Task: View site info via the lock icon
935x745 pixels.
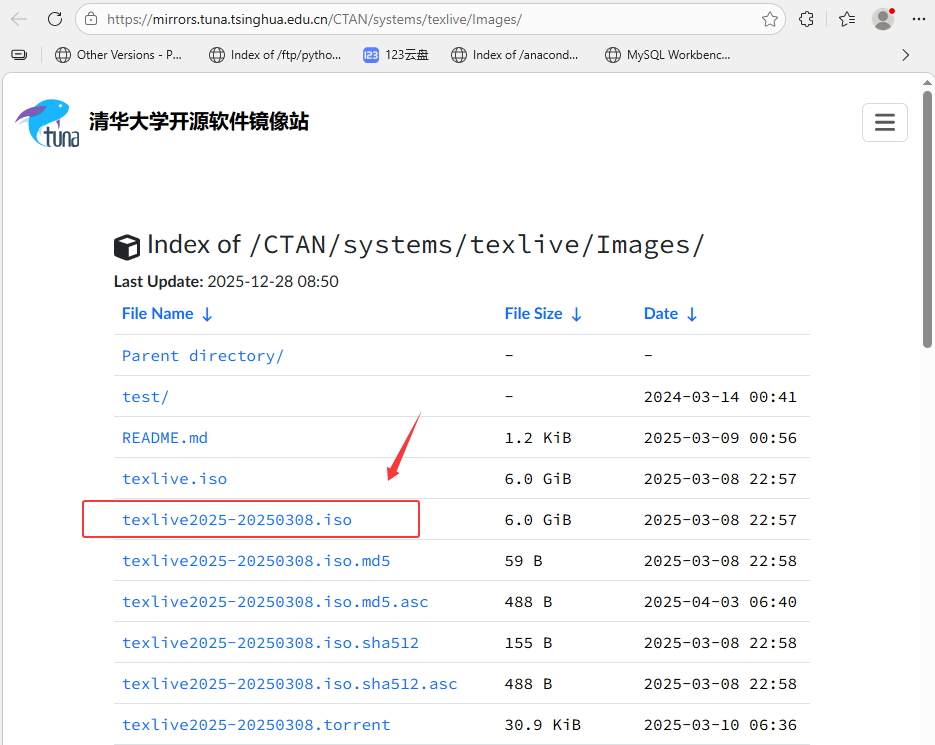Action: pyautogui.click(x=91, y=19)
